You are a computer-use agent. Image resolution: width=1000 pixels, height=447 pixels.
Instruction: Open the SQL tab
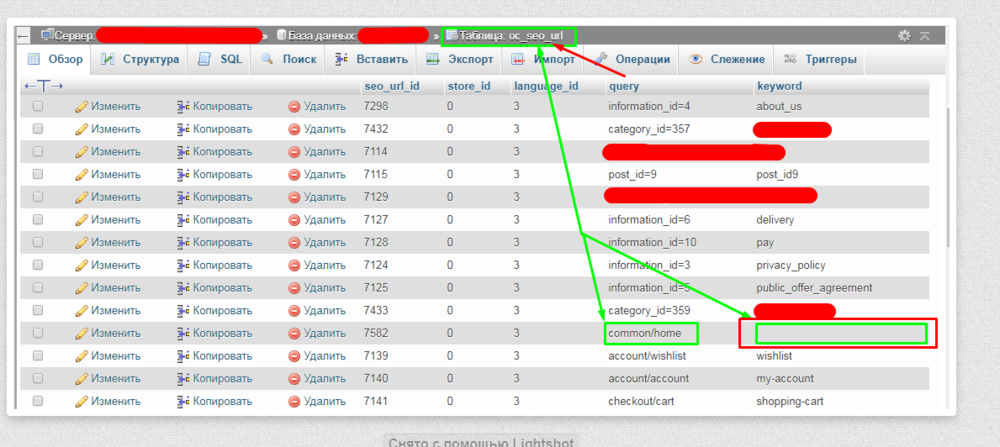point(221,60)
